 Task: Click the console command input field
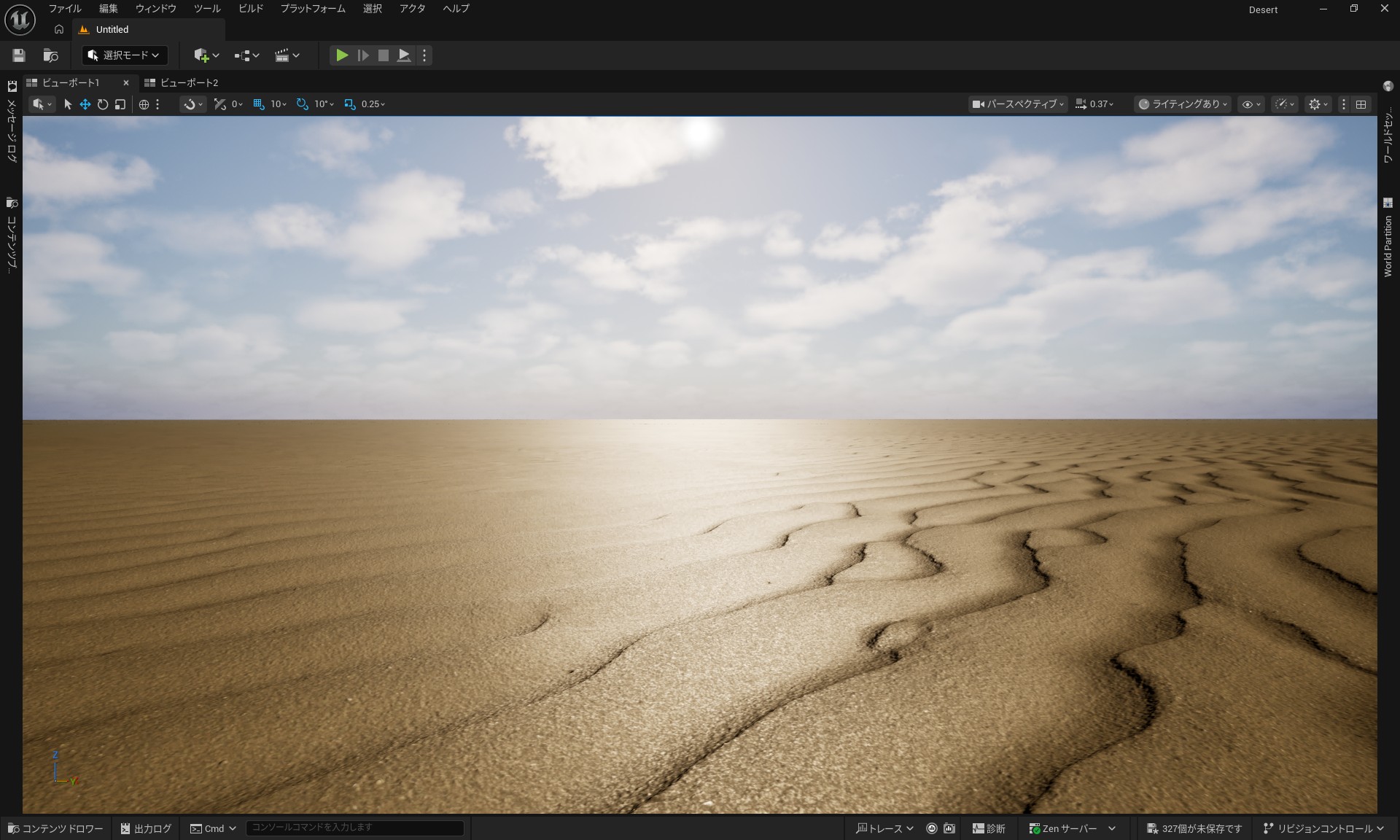pyautogui.click(x=355, y=828)
